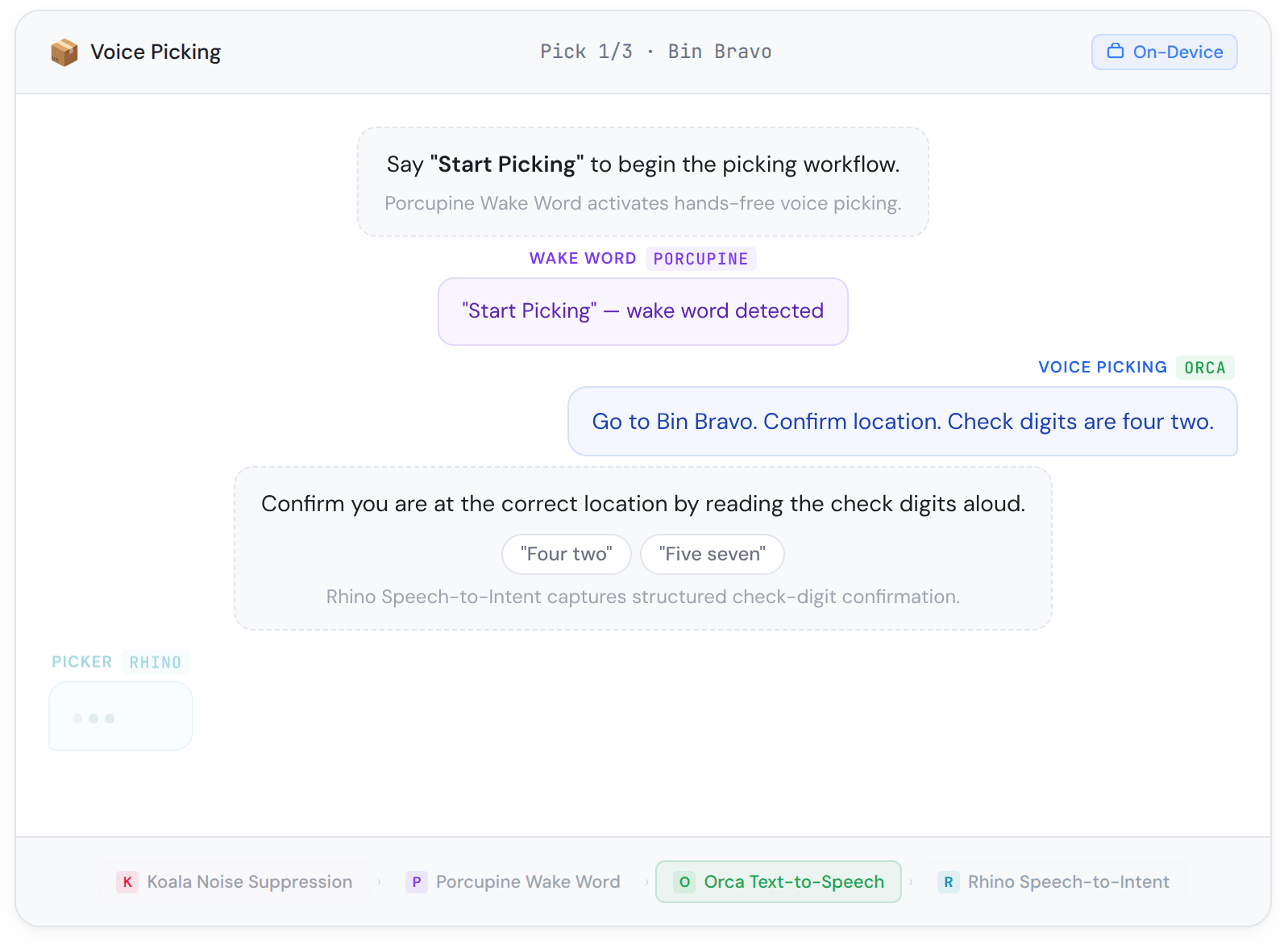
Task: Click the blue VOICE PICKING label
Action: coord(1103,368)
